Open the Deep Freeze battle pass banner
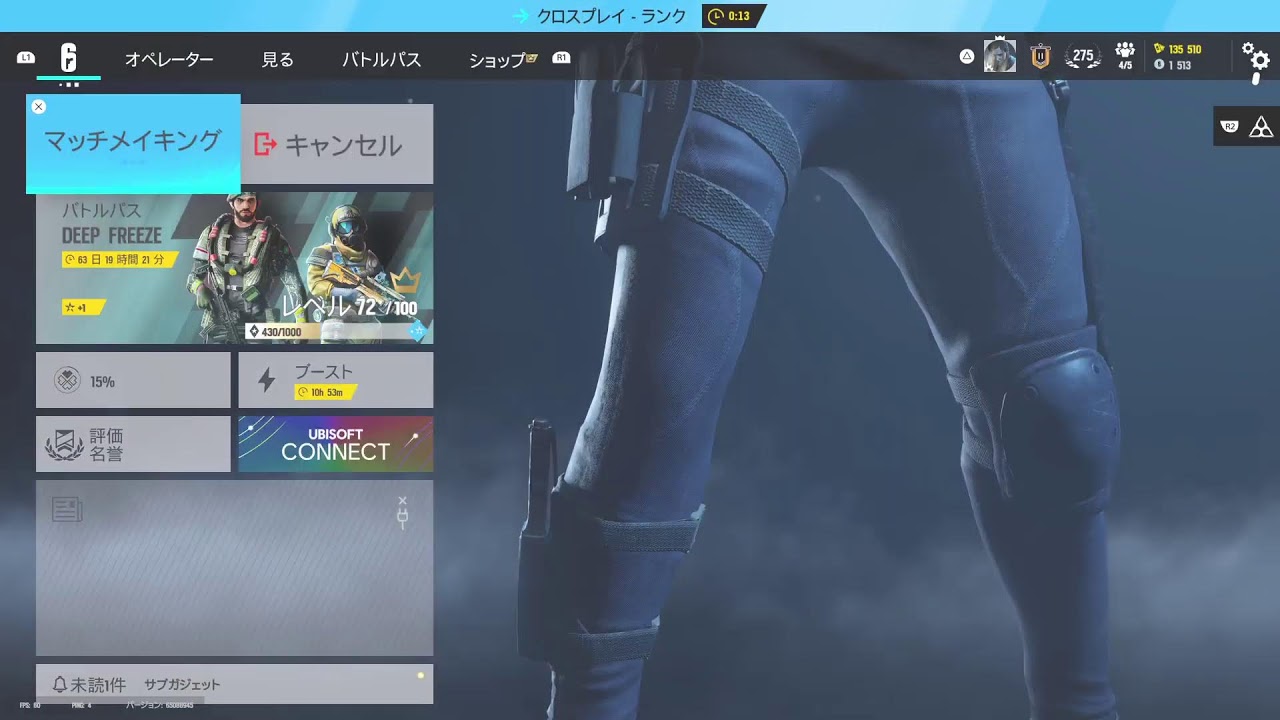 (x=235, y=268)
